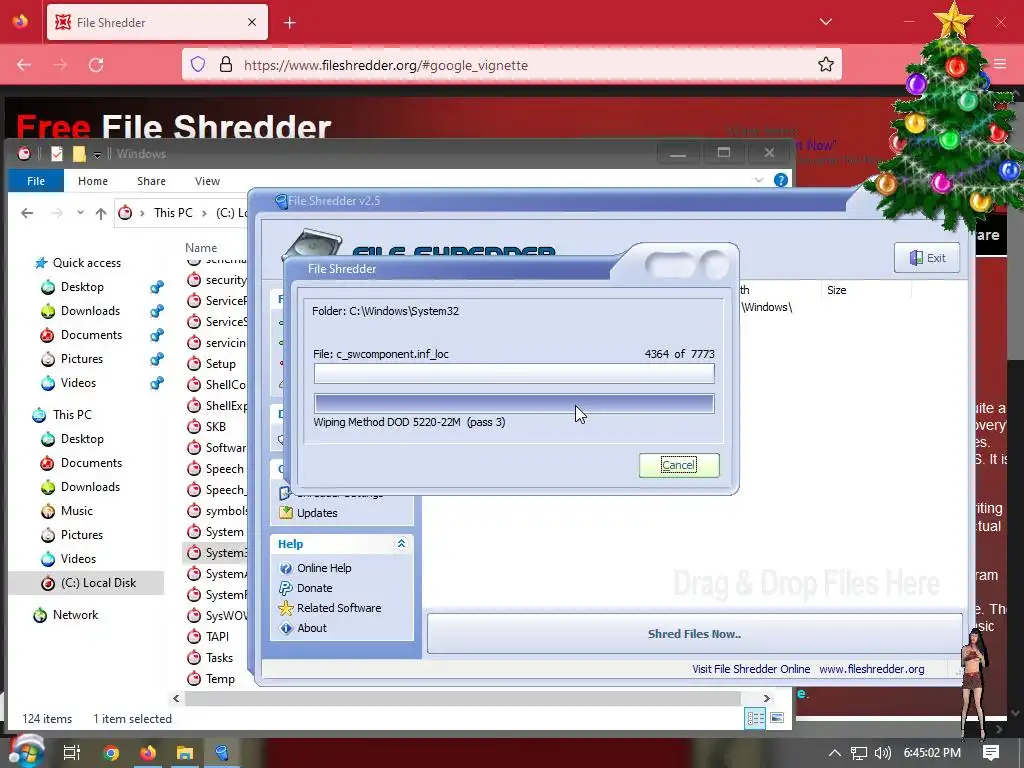
Task: Click Explorer horizontal scrollbar left arrow
Action: [x=176, y=698]
